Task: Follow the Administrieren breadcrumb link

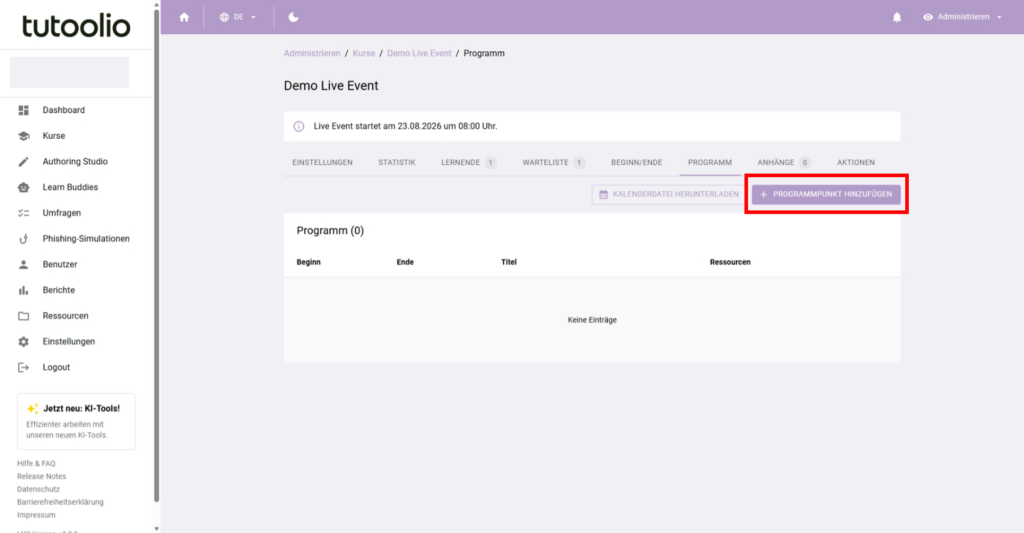Action: [x=312, y=54]
